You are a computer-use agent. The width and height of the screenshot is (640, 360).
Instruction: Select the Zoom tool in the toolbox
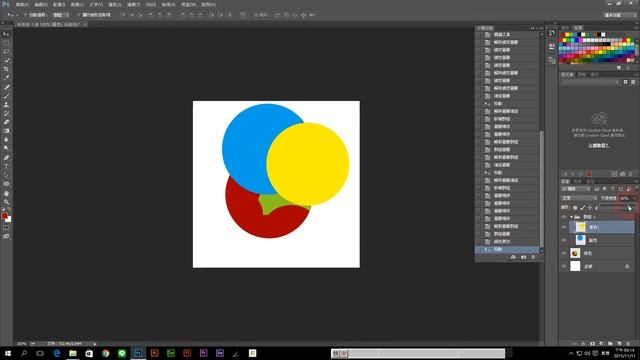pos(6,202)
